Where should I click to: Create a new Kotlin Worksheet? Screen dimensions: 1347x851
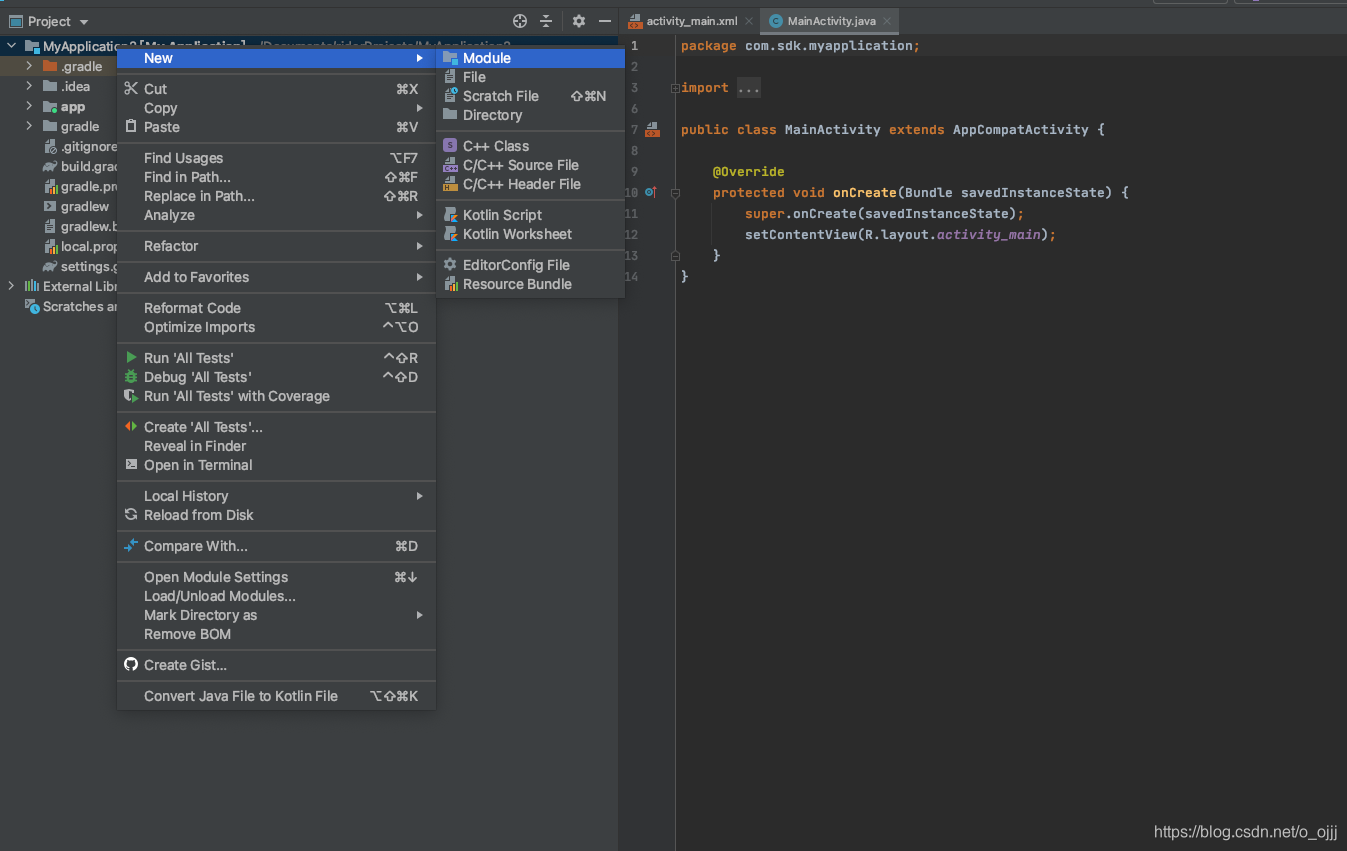click(531, 234)
